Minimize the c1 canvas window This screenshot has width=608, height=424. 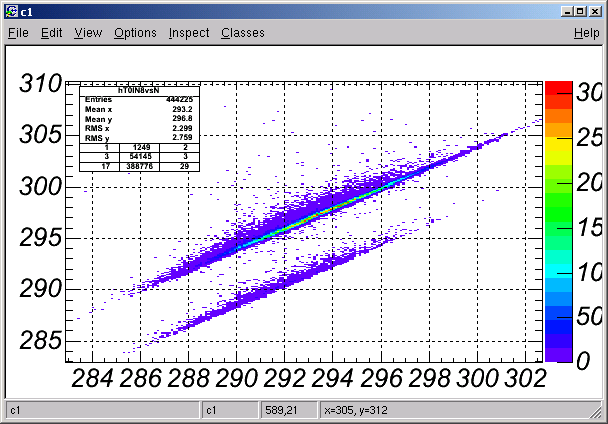[567, 12]
